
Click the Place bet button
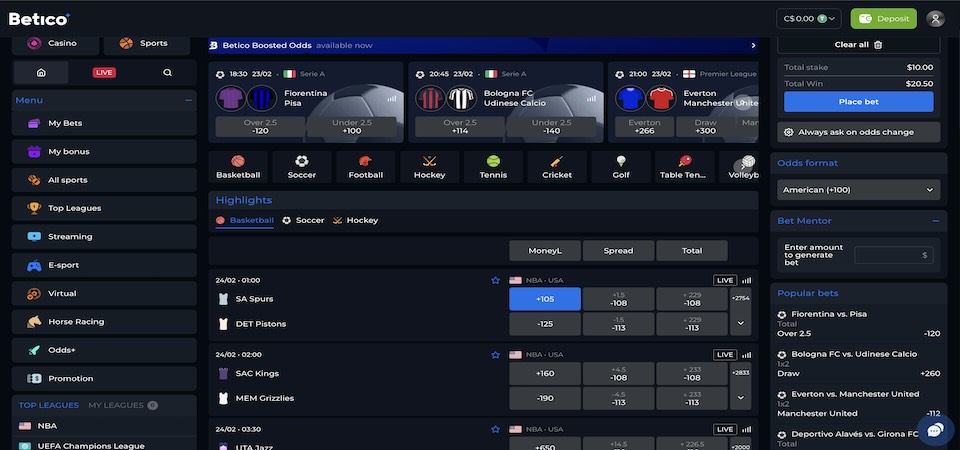tap(858, 102)
